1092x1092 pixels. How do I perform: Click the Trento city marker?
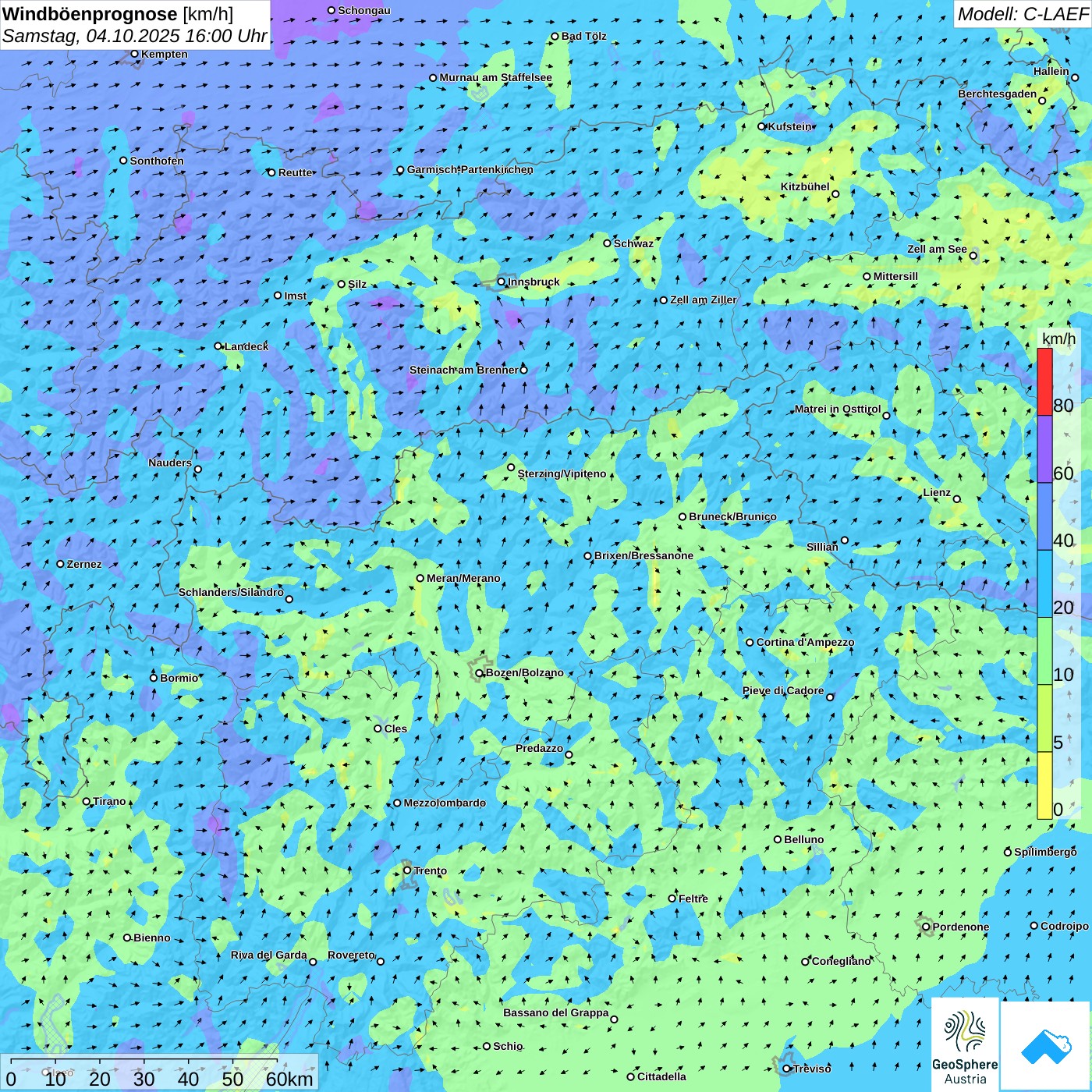[407, 870]
